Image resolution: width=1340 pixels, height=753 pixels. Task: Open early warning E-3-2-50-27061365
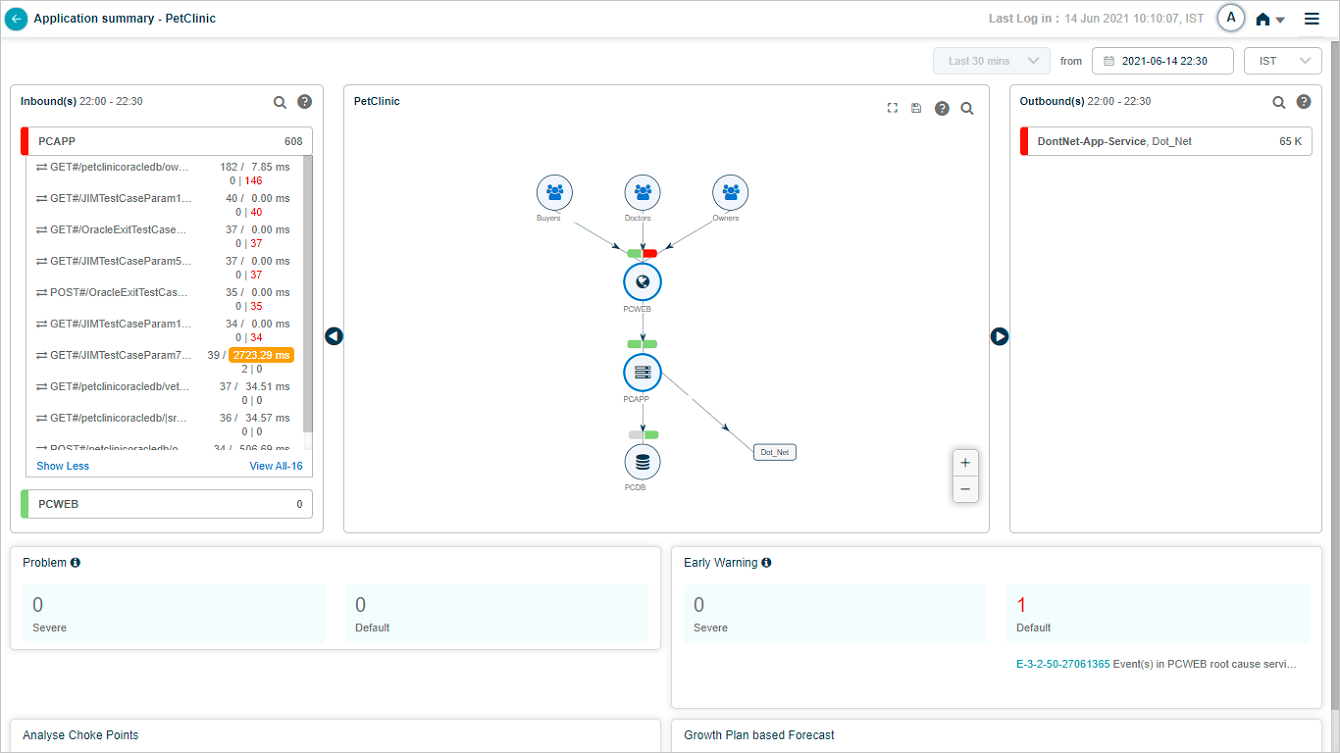[1062, 664]
